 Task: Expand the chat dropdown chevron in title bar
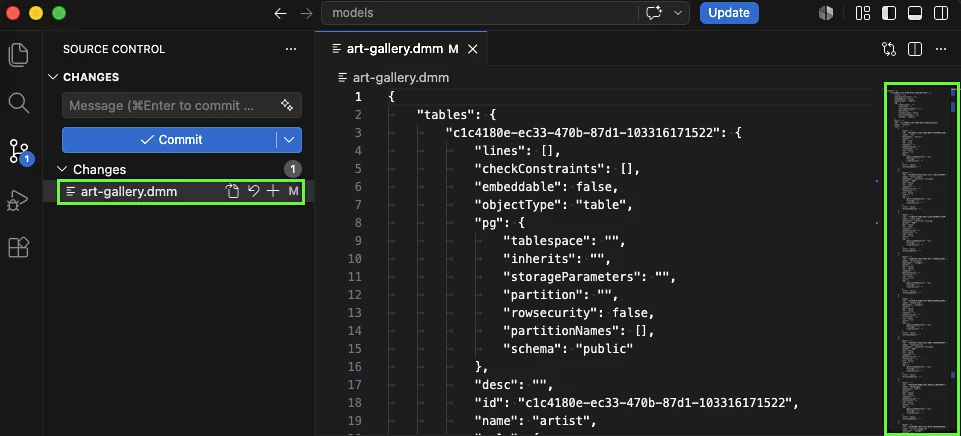coord(677,13)
